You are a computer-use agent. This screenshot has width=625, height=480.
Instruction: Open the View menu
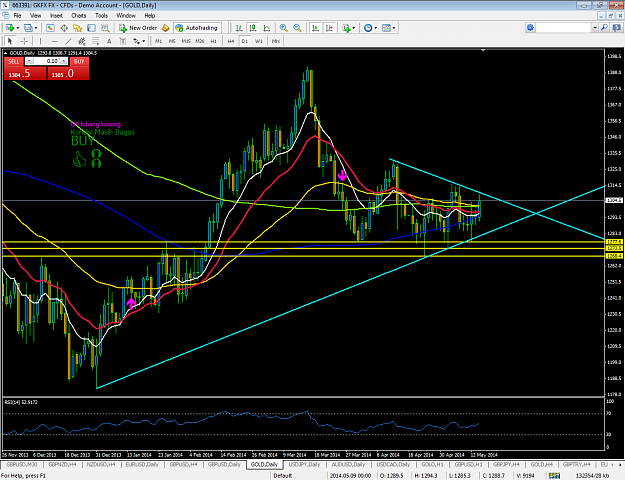(35, 16)
